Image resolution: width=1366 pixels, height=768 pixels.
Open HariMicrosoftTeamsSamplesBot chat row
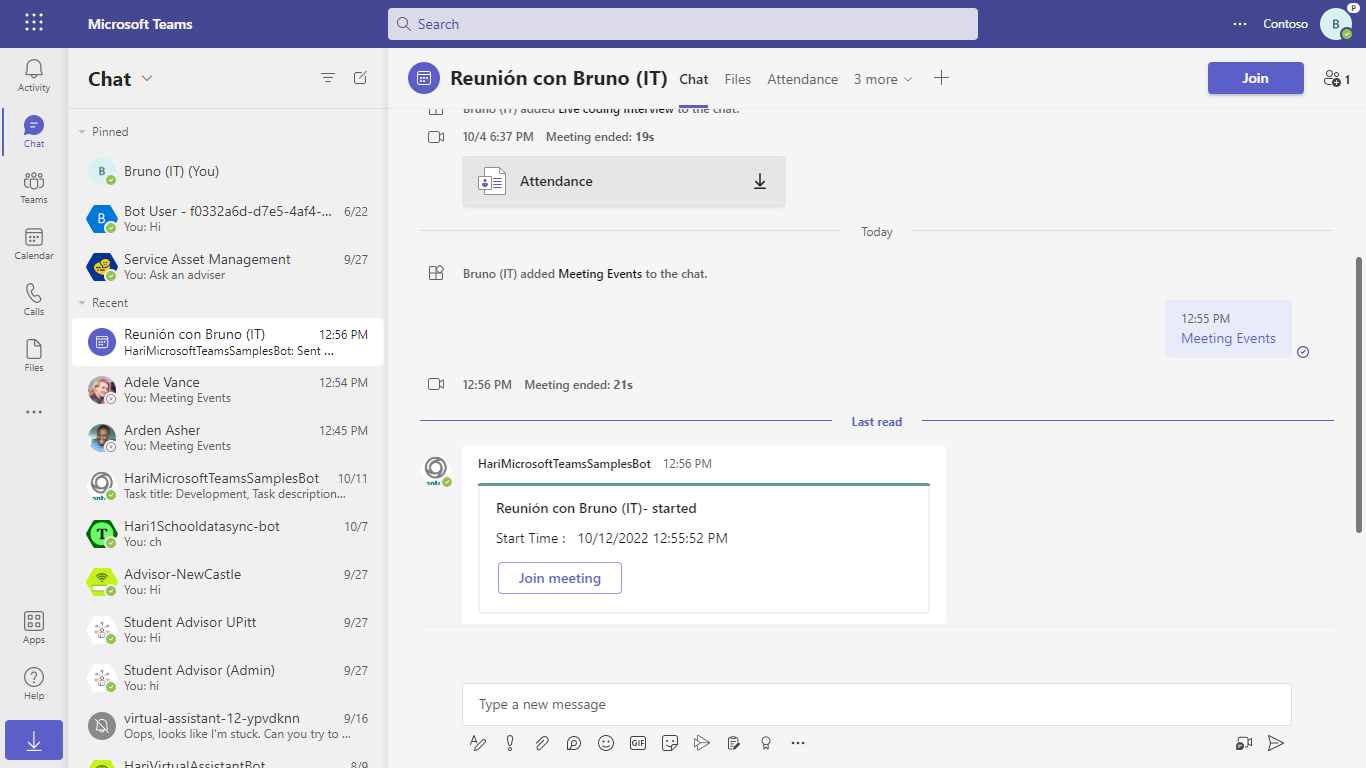[228, 486]
